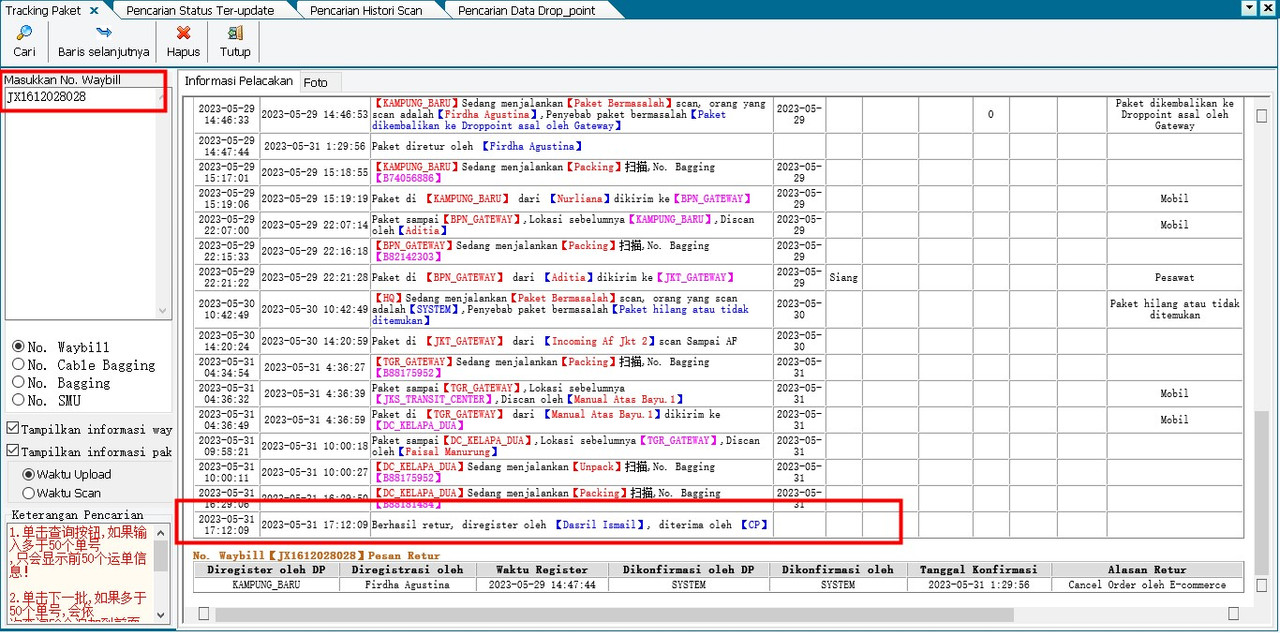Click row with bagging number B74056886

pos(718,172)
